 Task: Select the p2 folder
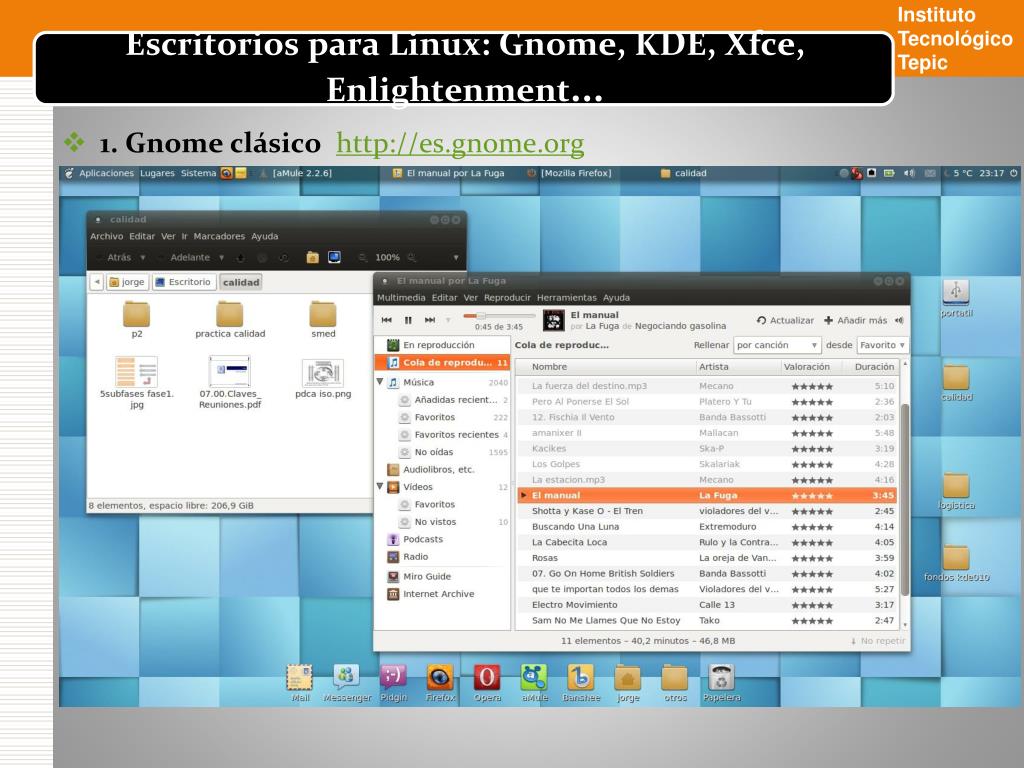136,319
